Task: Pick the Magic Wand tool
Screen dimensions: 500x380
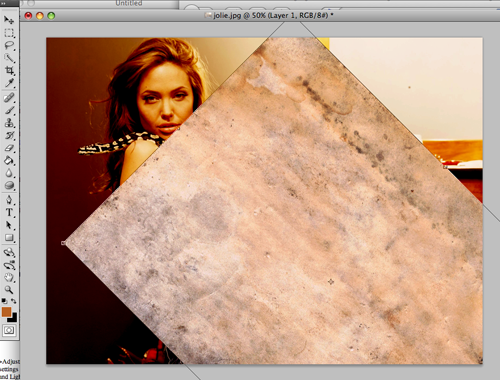Action: (x=9, y=58)
